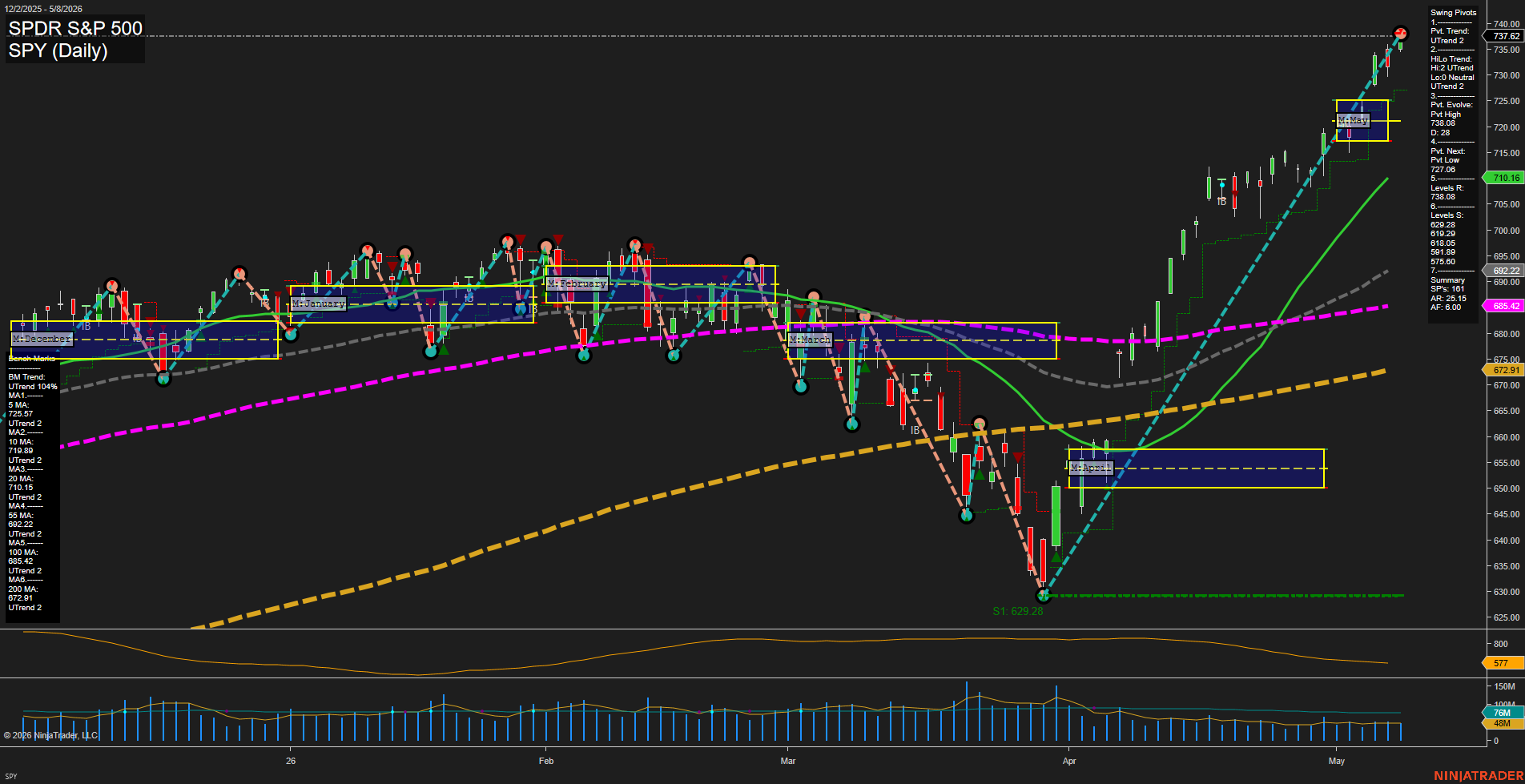Screen dimensions: 1525x784
Task: Click the 150M label on volume axis
Action: 1505,686
